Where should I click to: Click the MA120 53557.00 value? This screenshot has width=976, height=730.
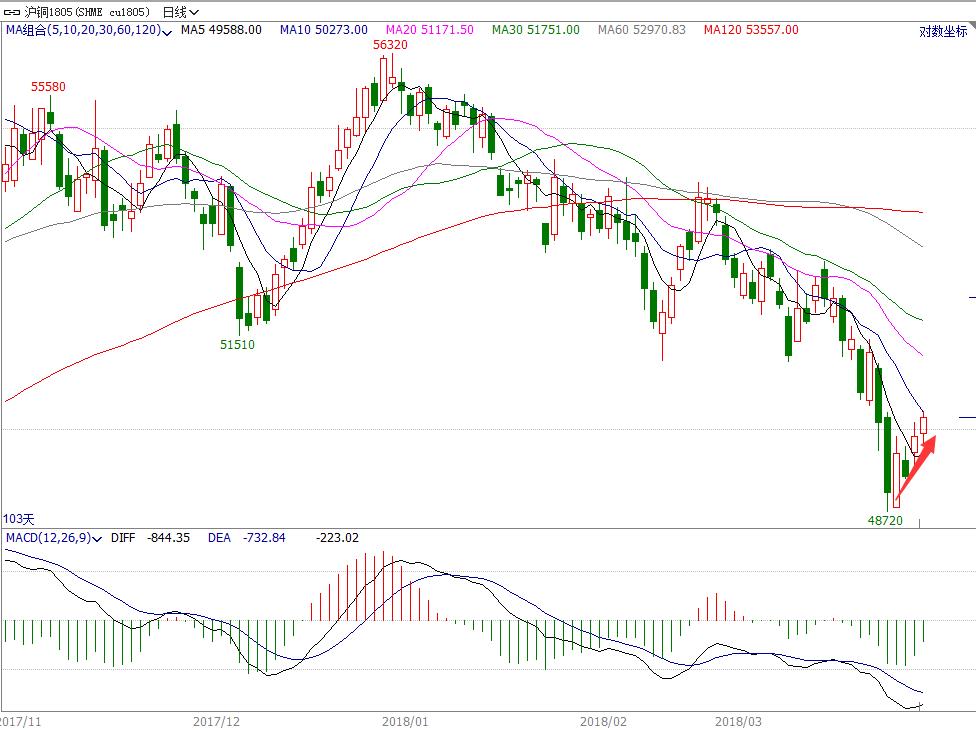coord(751,30)
